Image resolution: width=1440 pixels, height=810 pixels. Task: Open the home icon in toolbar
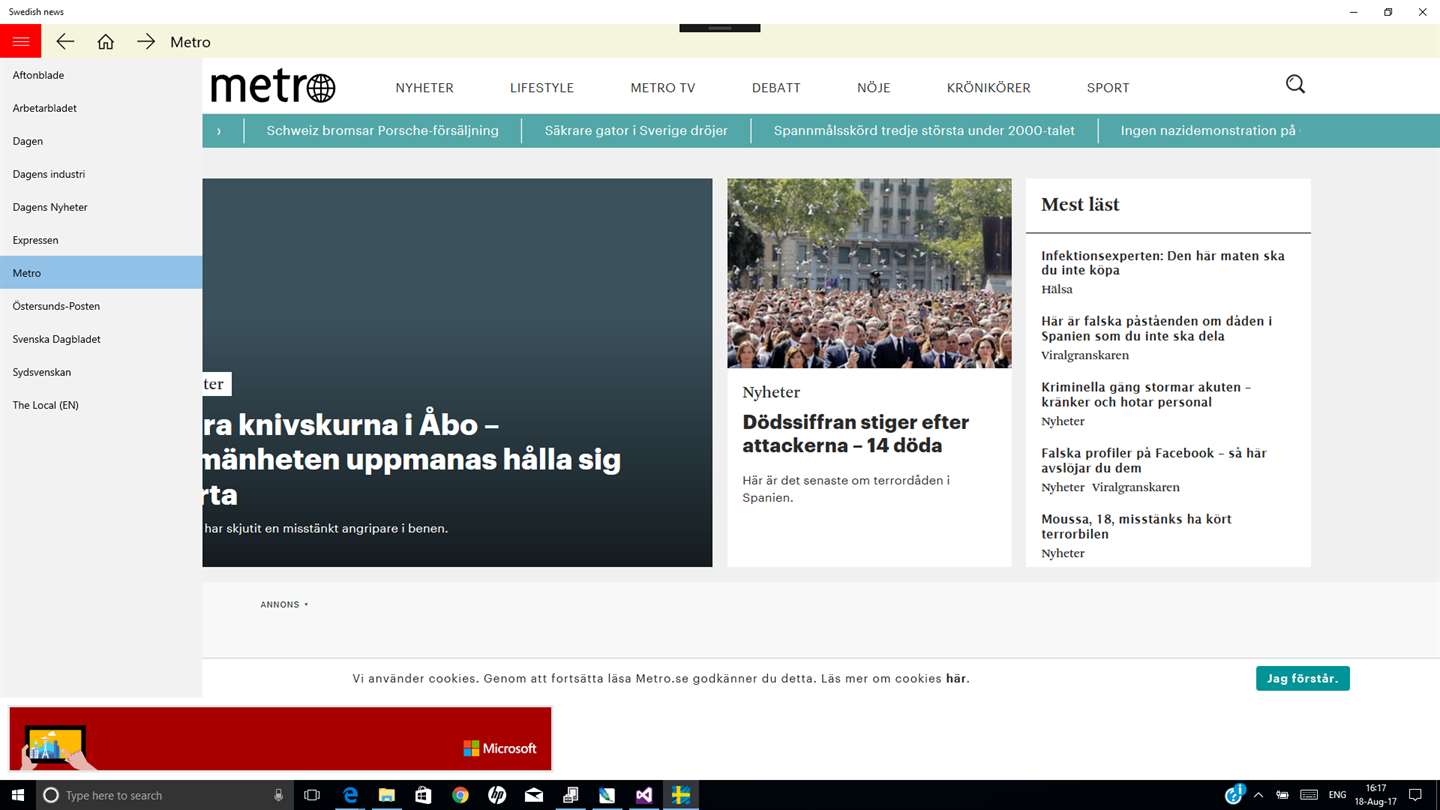click(x=105, y=41)
